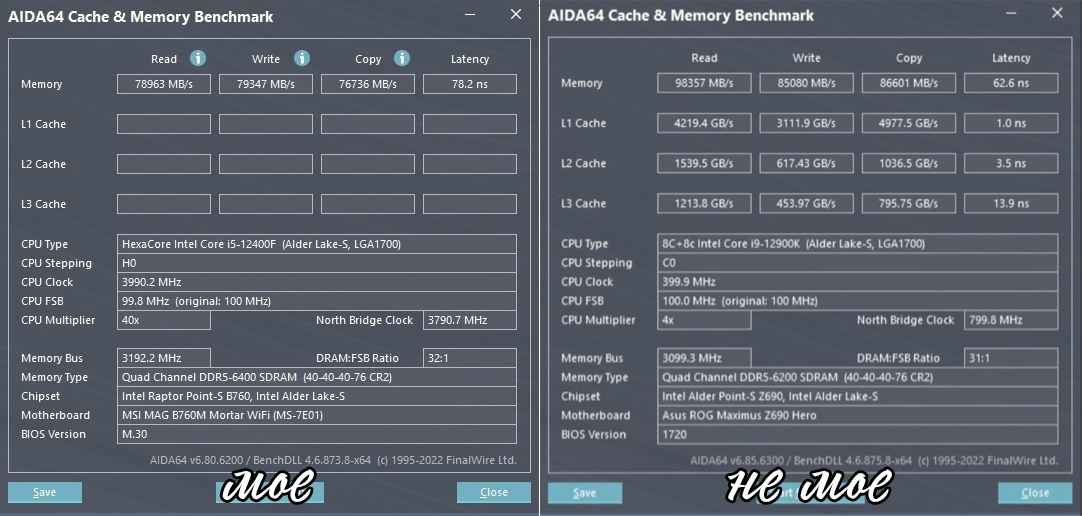The width and height of the screenshot is (1082, 516).
Task: Click North Bridge Clock 3790.7 MHz
Action: click(470, 320)
